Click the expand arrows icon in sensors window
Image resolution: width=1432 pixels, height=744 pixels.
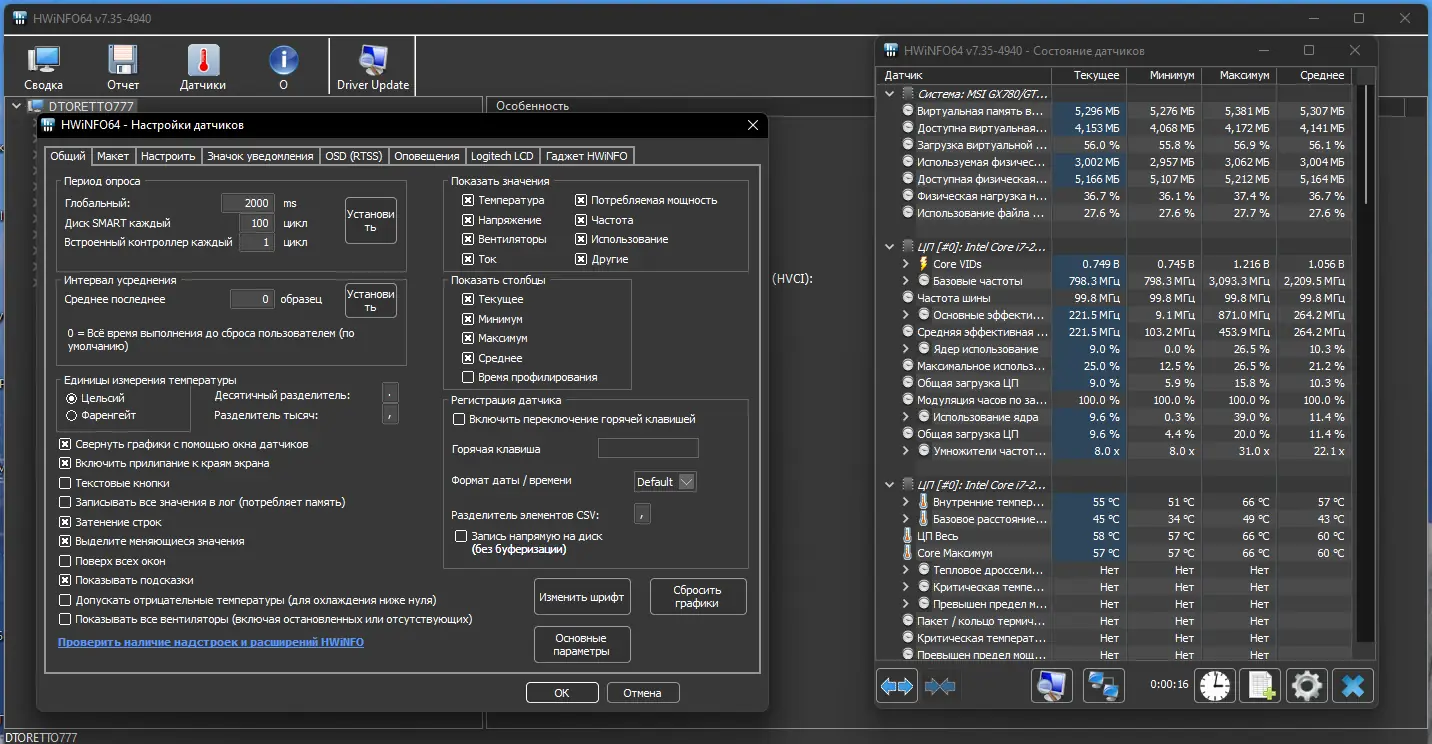pyautogui.click(x=897, y=686)
